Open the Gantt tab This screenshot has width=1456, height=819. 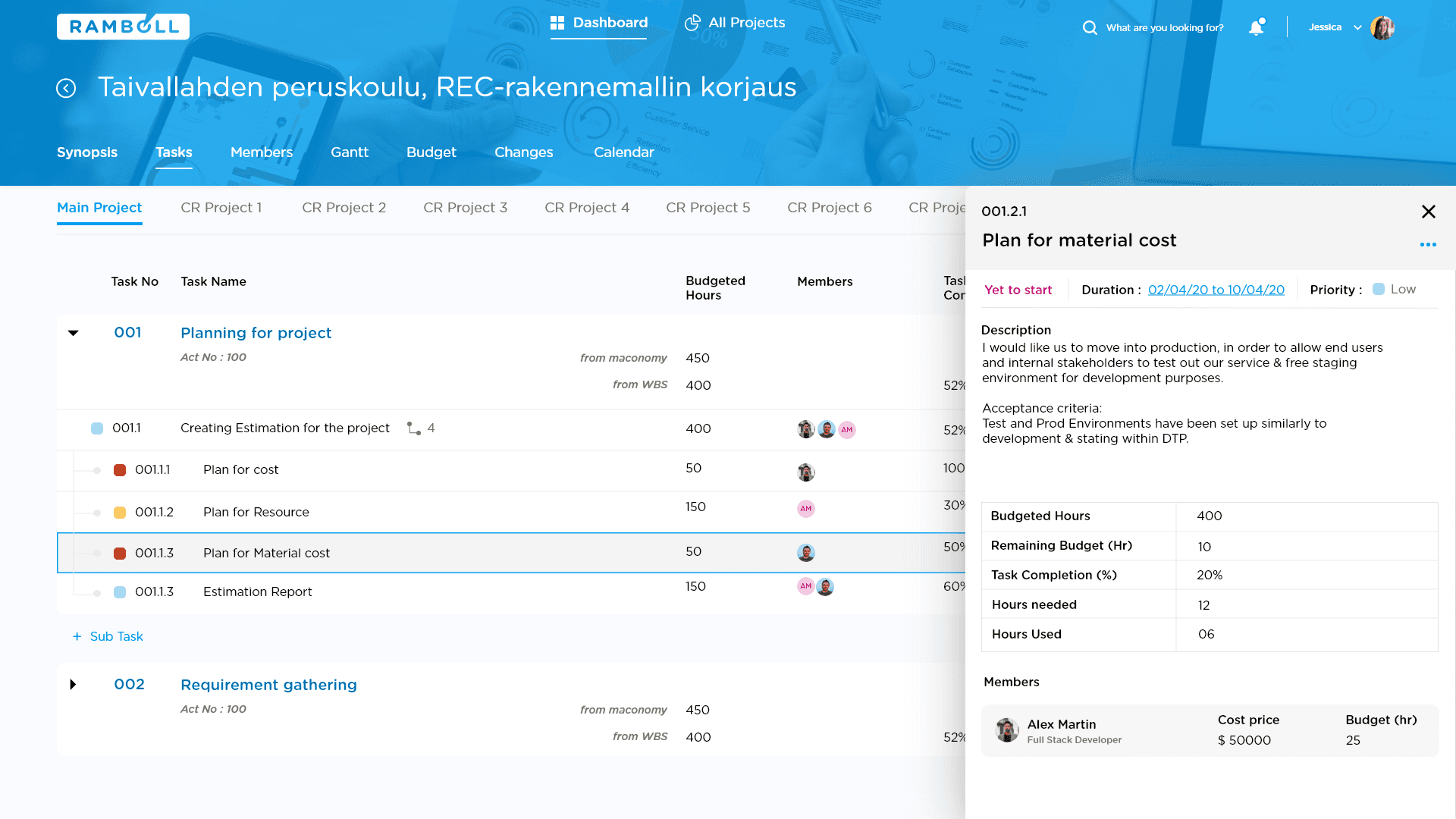[x=350, y=152]
